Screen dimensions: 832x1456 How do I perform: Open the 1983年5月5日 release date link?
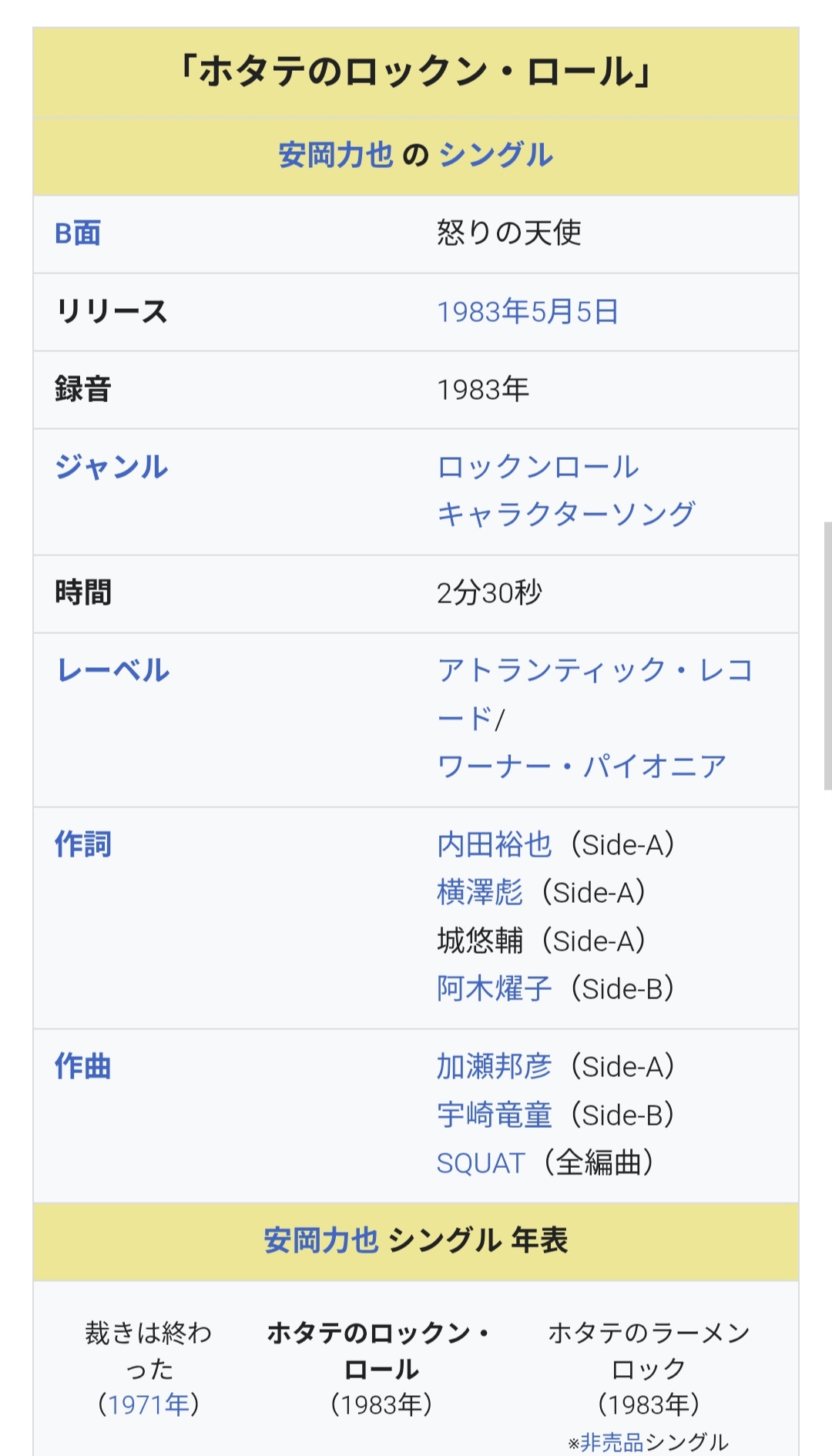click(x=528, y=312)
